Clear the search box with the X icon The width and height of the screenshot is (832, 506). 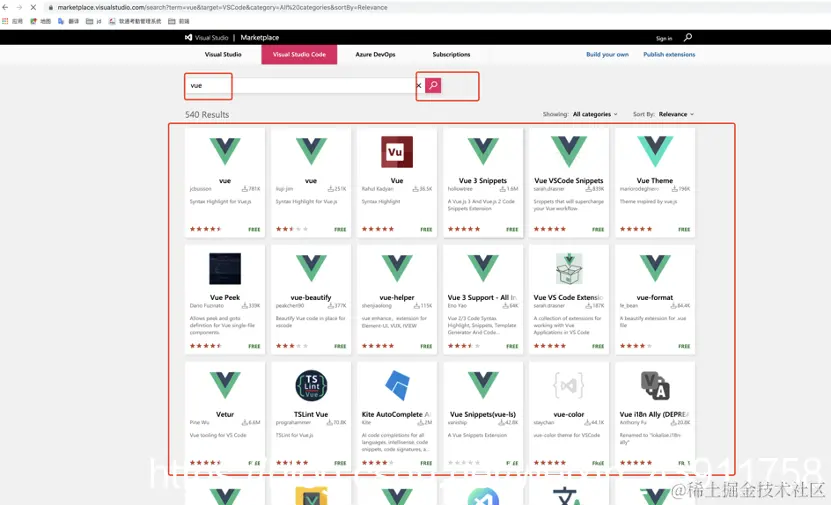419,85
